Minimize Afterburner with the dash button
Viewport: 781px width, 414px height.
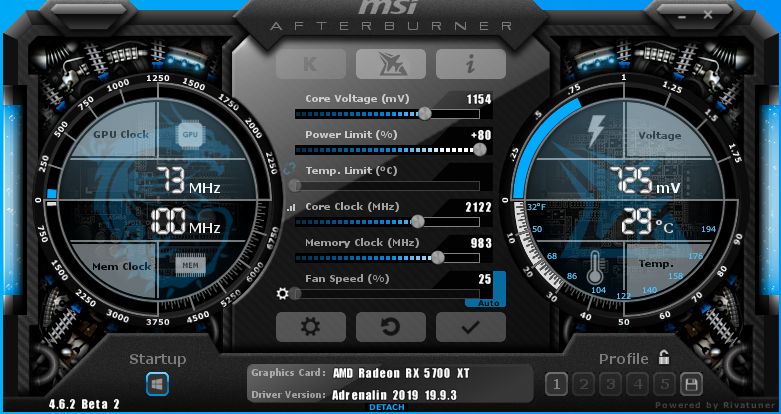point(681,16)
